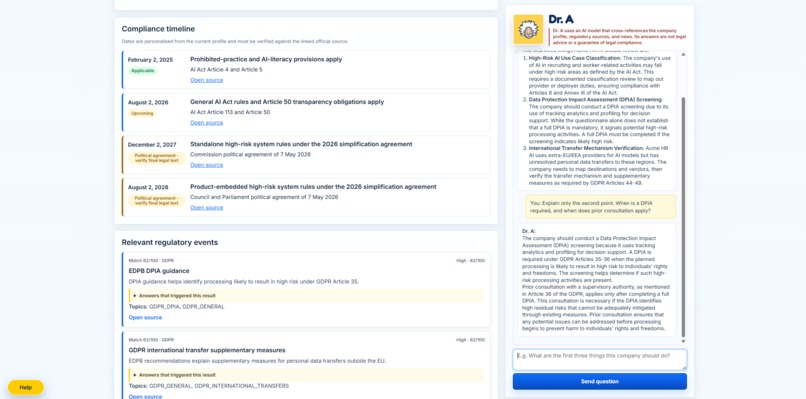The image size is (806, 399).
Task: Open source link for August 2, 2028 entry
Action: pyautogui.click(x=207, y=208)
